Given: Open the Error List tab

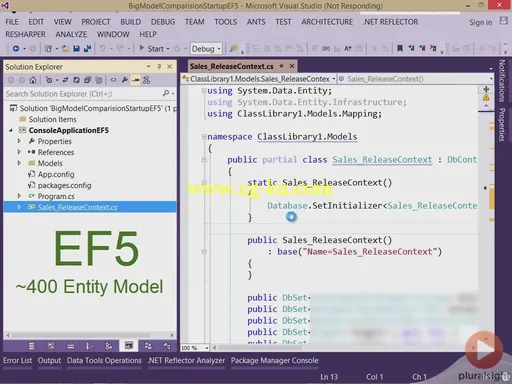Looking at the screenshot, I should (17, 361).
